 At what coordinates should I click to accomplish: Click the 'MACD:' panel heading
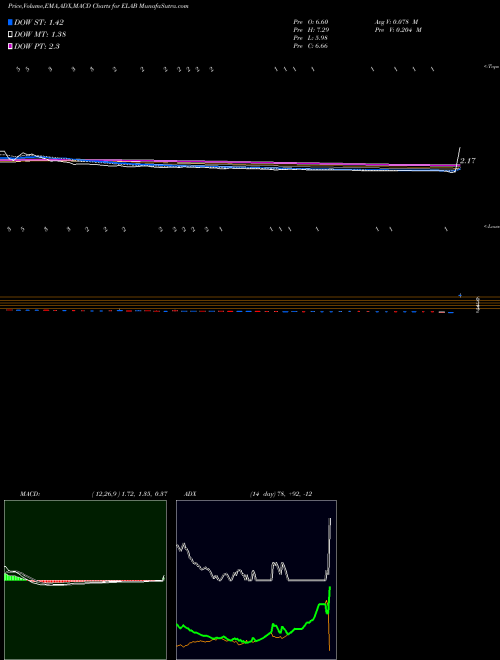pyautogui.click(x=30, y=494)
